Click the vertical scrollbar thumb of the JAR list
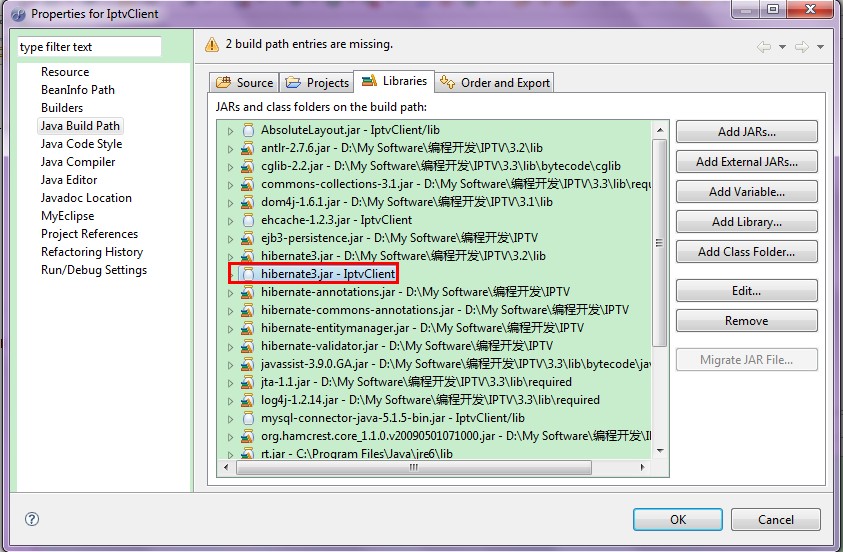 [659, 243]
